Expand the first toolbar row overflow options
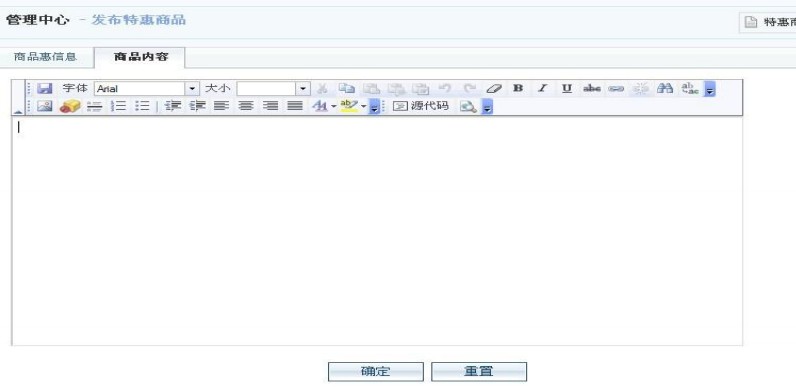Screen dimensions: 796x390 710,89
